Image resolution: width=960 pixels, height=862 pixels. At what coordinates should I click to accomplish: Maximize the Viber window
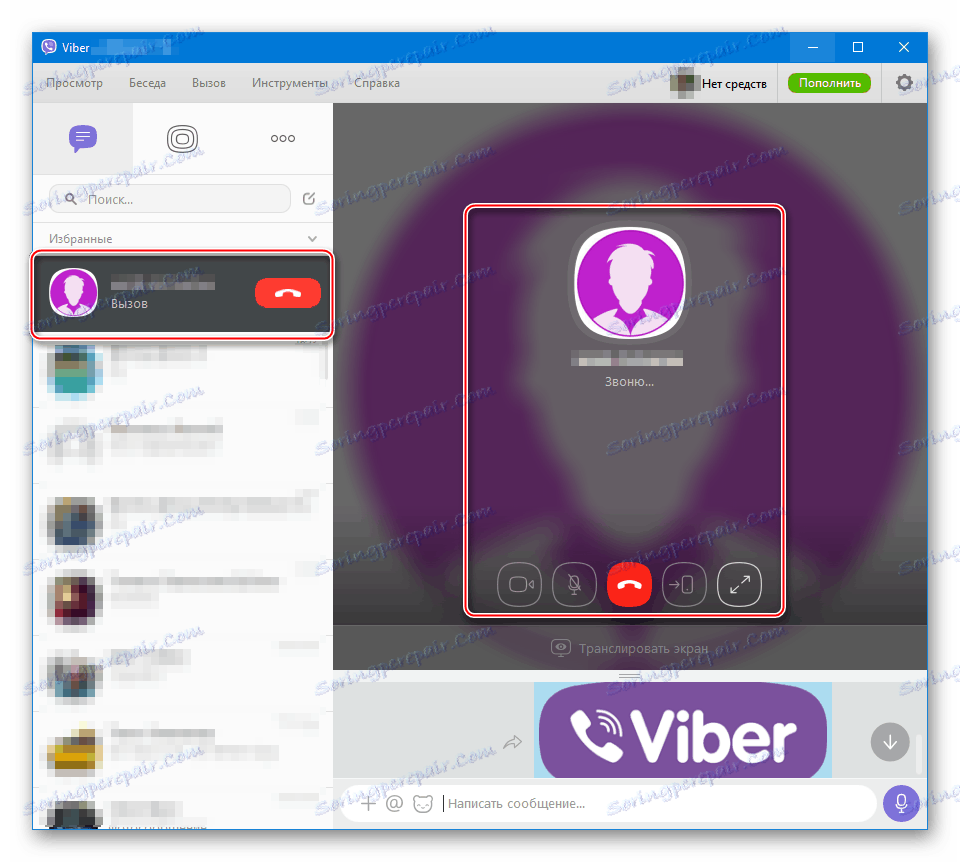858,47
